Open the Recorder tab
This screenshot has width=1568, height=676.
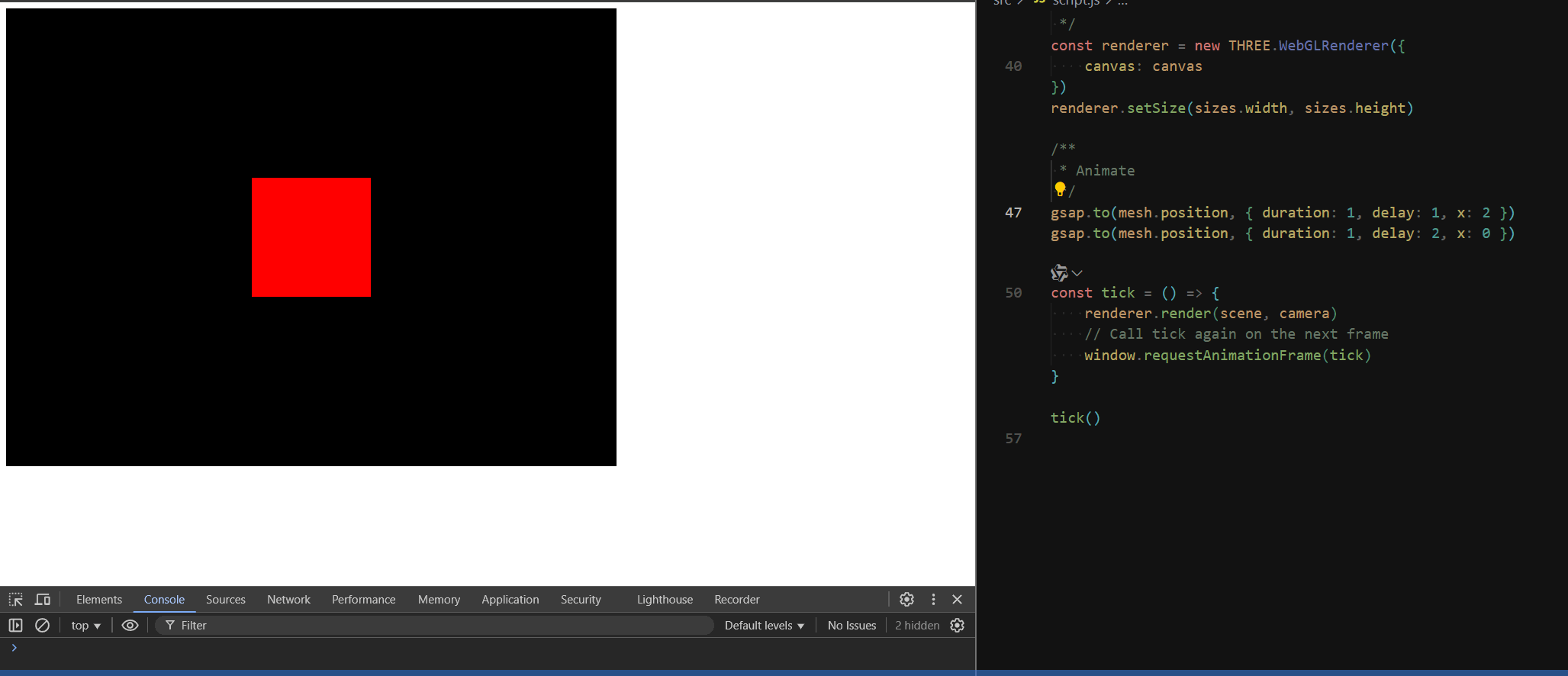point(737,600)
